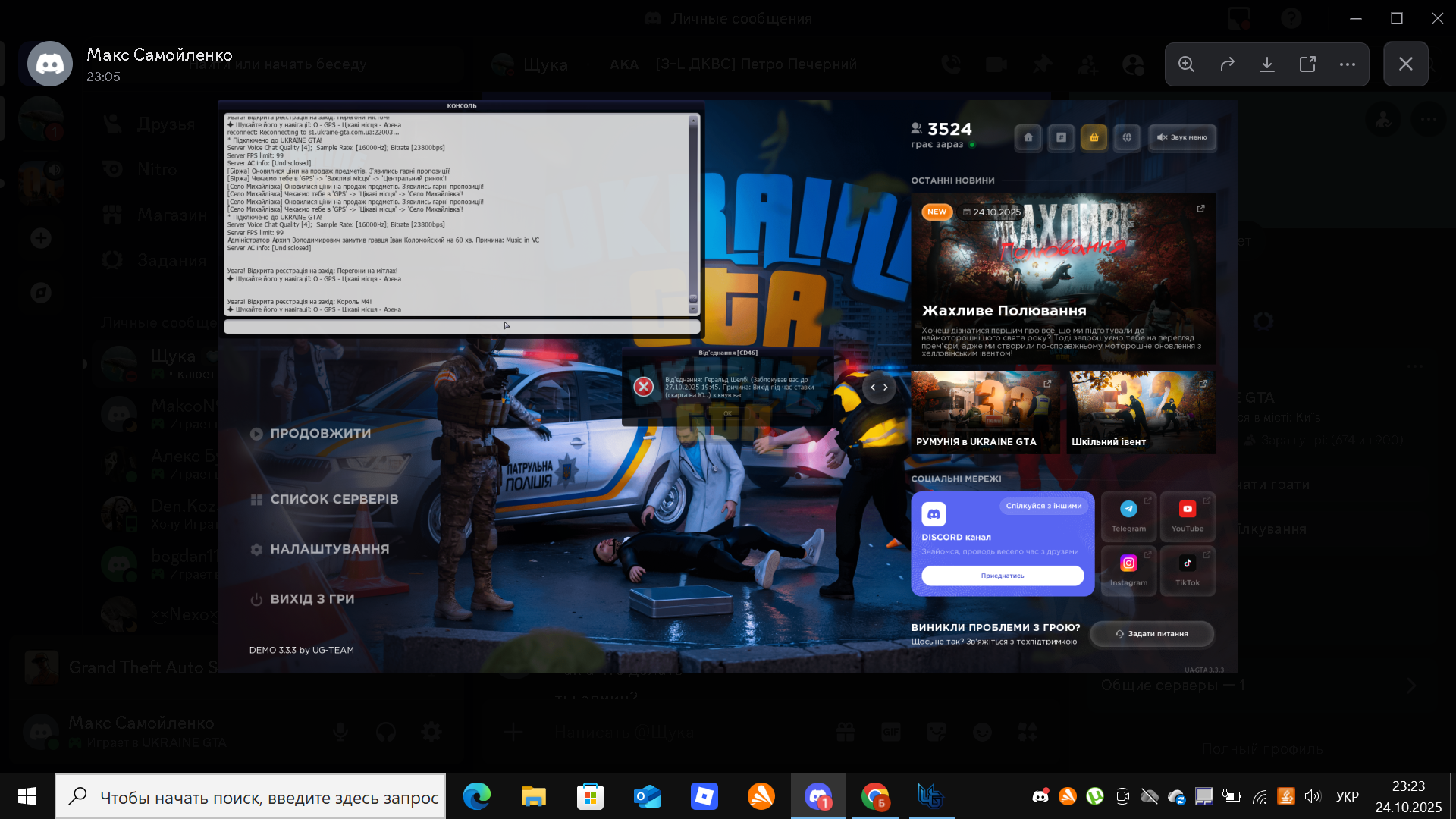Image resolution: width=1456 pixels, height=819 pixels.
Task: Open the yellow shop basket button
Action: point(1094,137)
